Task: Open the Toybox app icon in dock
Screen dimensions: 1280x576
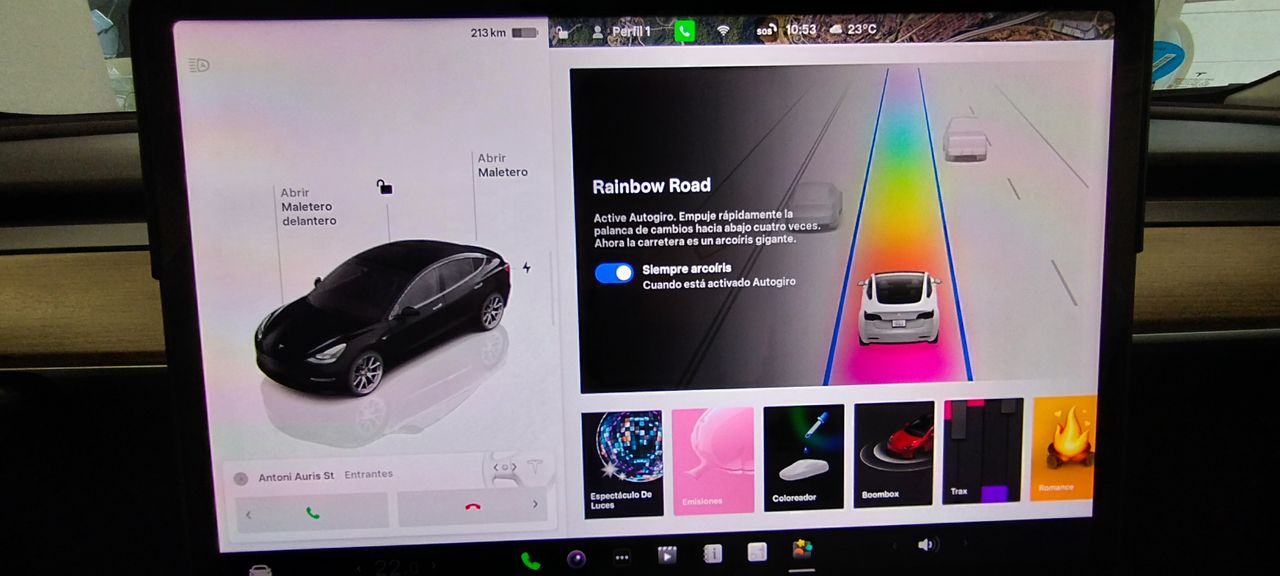Action: click(802, 549)
